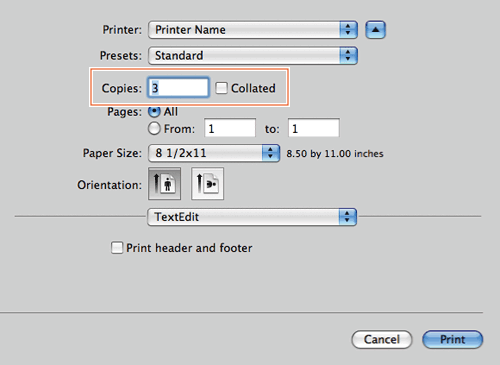500x365 pixels.
Task: Click the From page number field
Action: tap(230, 128)
